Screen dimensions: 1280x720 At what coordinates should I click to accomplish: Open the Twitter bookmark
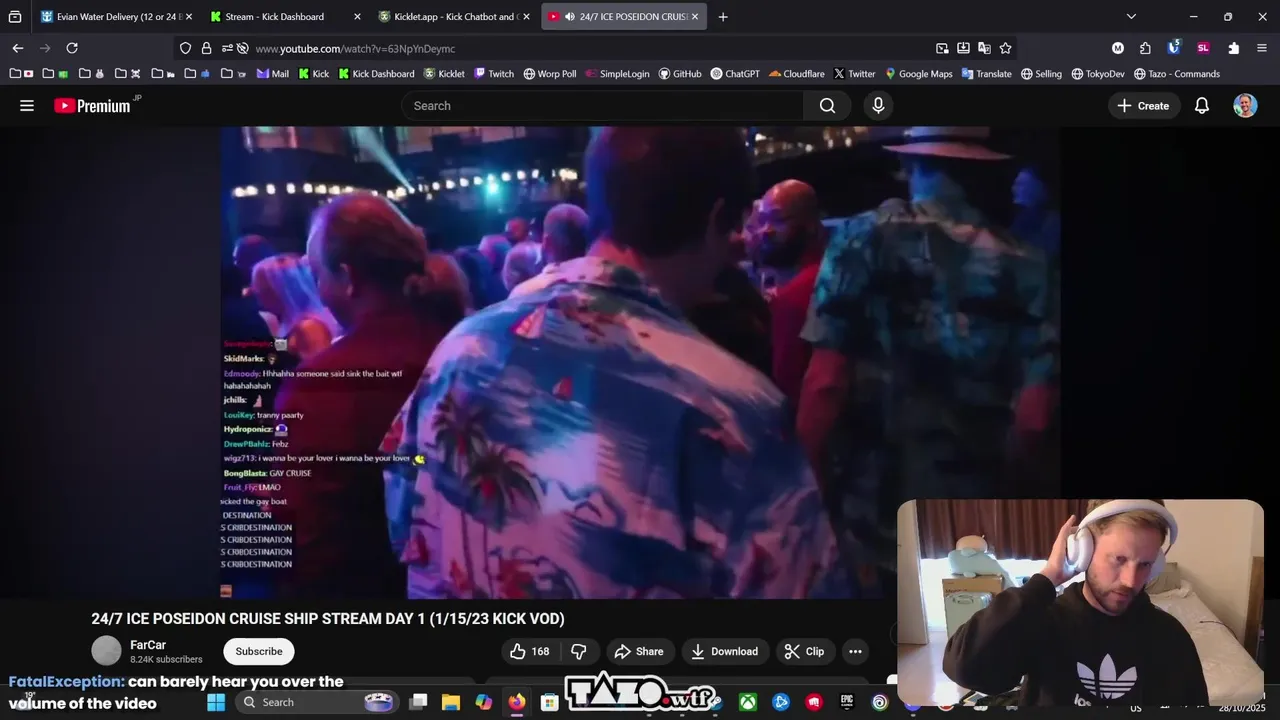854,74
